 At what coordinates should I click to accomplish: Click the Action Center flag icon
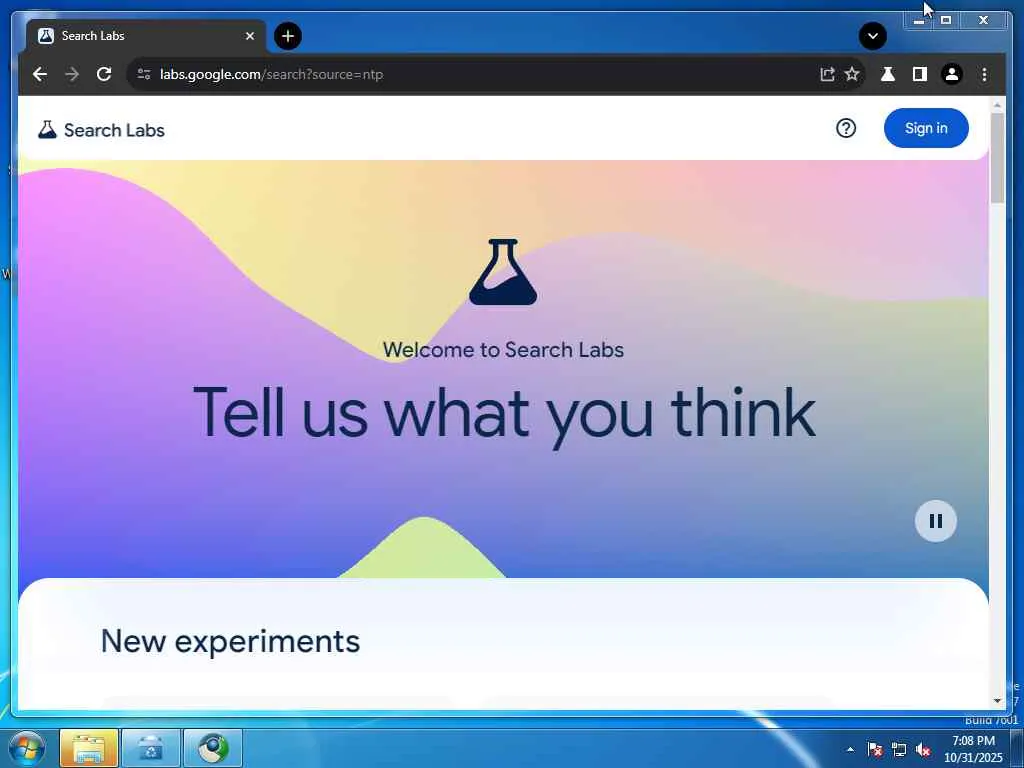pos(874,749)
